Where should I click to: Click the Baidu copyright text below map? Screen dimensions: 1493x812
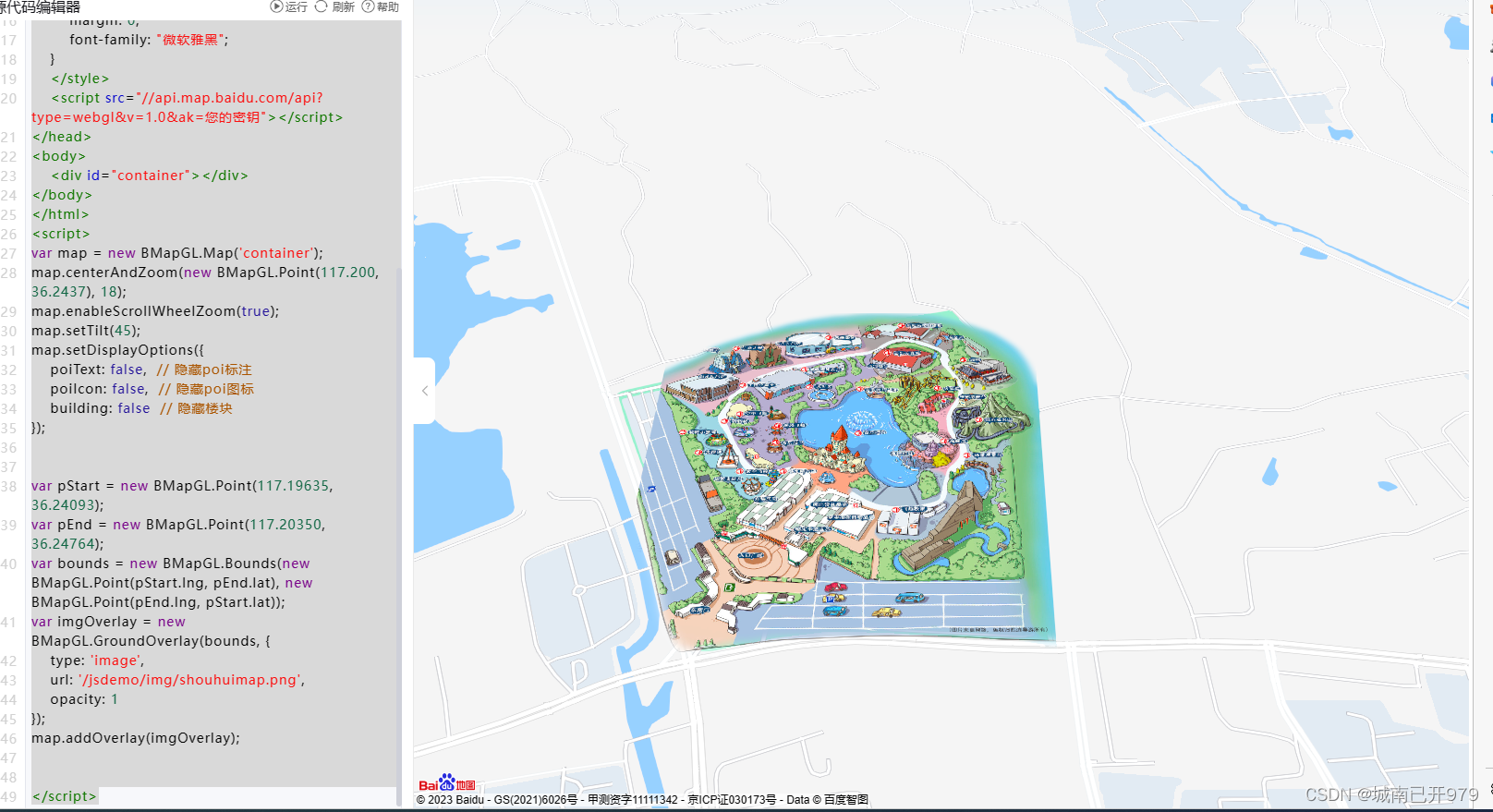pos(642,800)
